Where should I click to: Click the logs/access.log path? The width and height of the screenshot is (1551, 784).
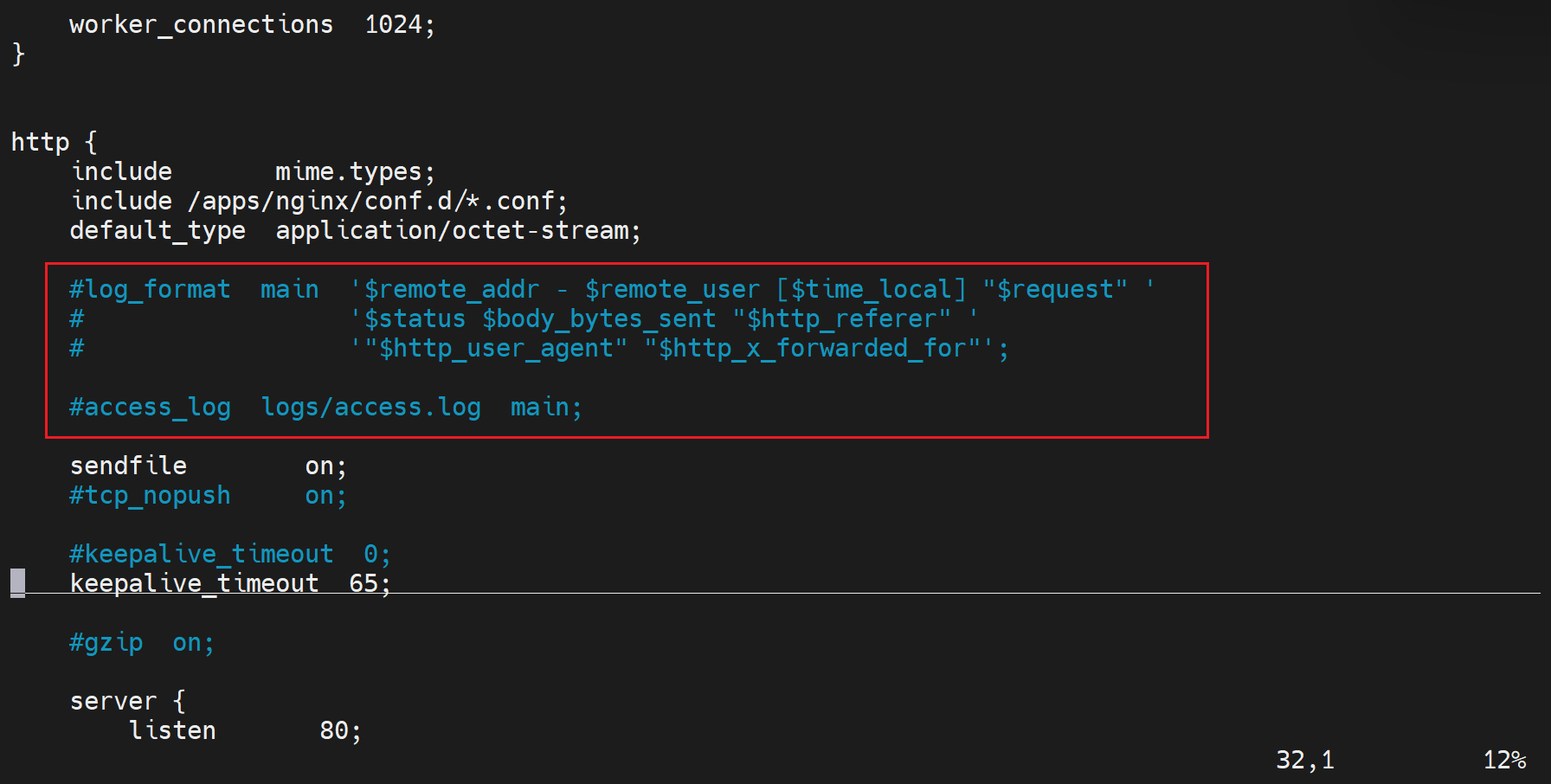tap(370, 407)
